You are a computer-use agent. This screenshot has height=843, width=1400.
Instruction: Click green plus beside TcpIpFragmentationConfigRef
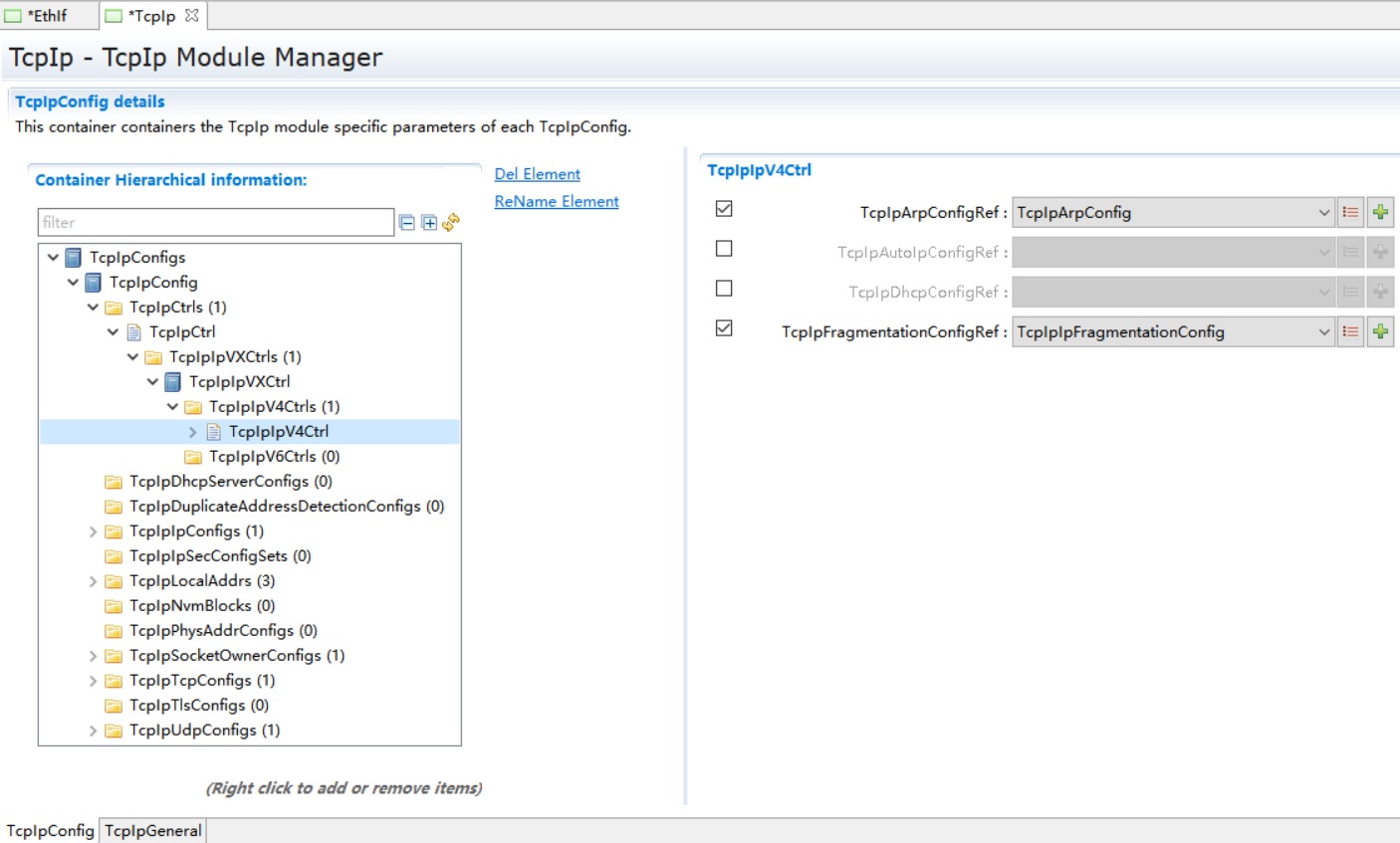(x=1380, y=331)
